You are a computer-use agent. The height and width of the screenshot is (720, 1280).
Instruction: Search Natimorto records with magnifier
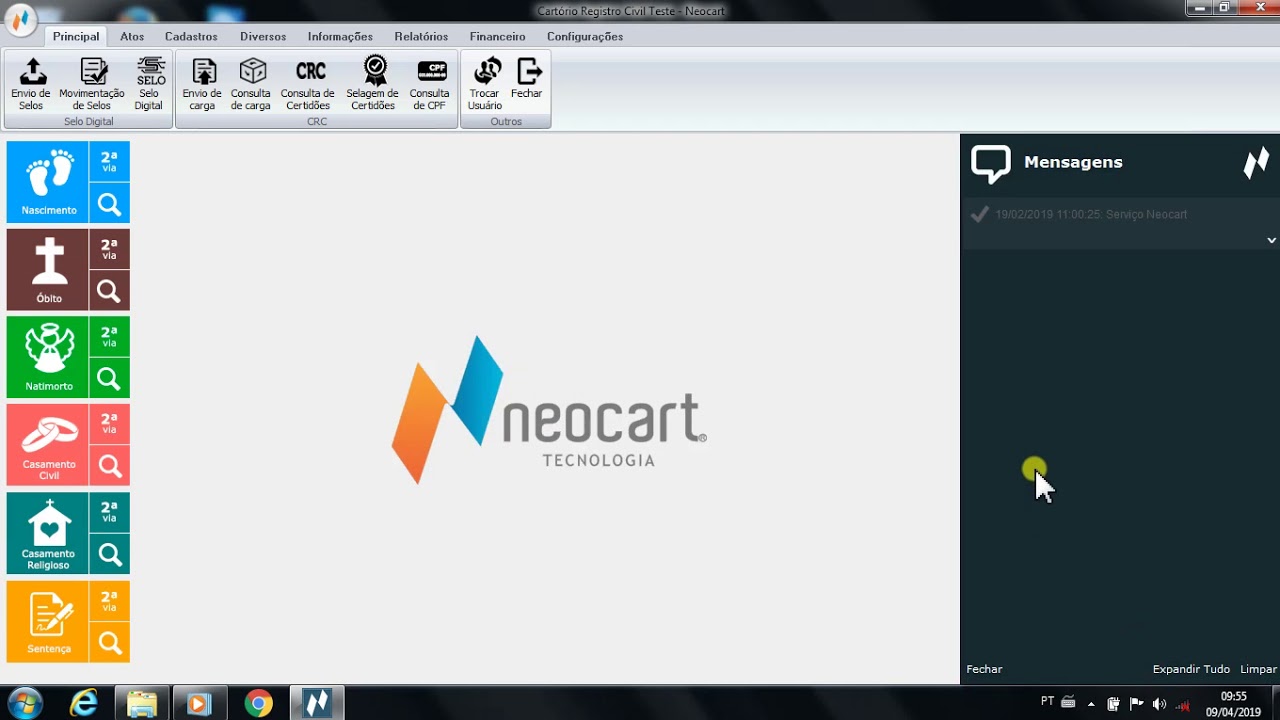pos(110,378)
